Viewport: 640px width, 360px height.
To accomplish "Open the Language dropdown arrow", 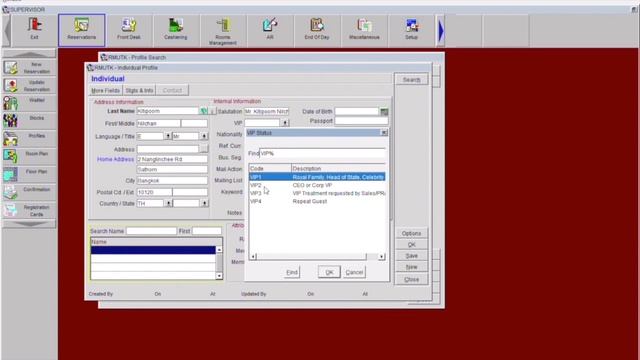I will tap(168, 136).
